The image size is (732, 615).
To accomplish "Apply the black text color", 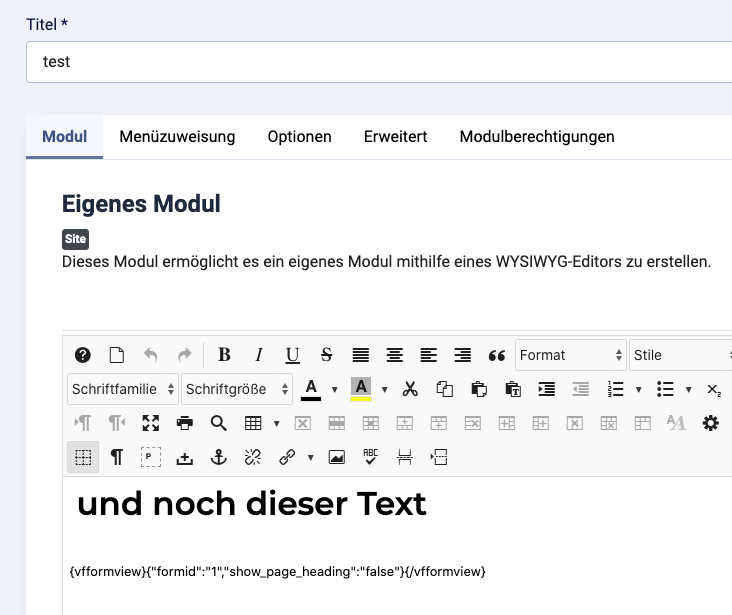I will [311, 389].
